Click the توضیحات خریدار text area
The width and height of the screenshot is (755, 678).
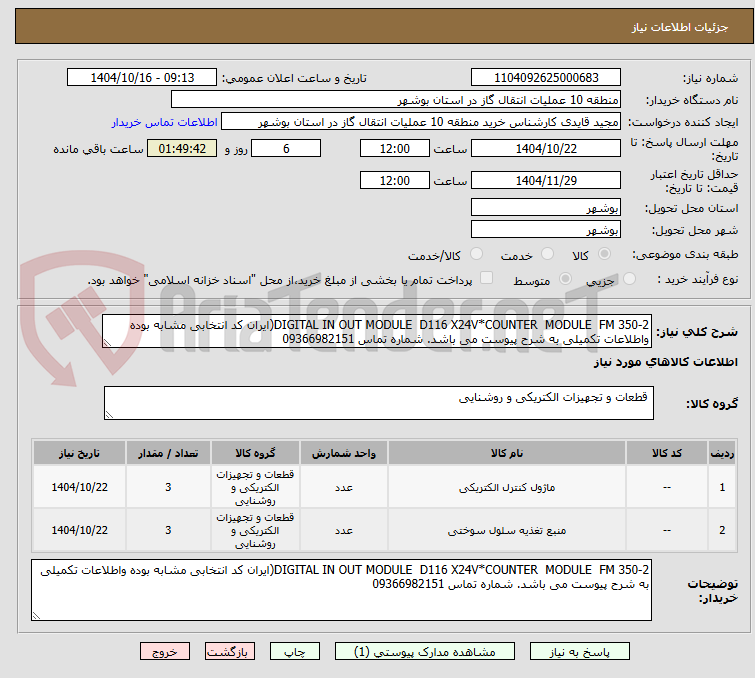pos(341,590)
